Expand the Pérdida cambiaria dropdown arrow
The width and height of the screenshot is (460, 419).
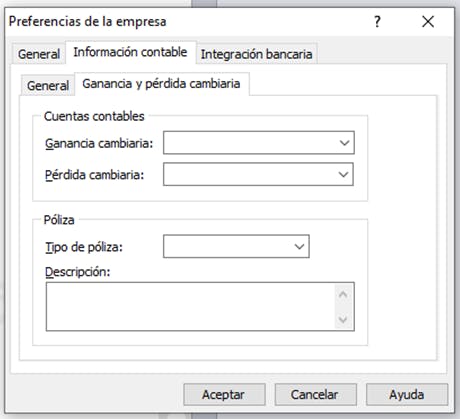click(343, 174)
